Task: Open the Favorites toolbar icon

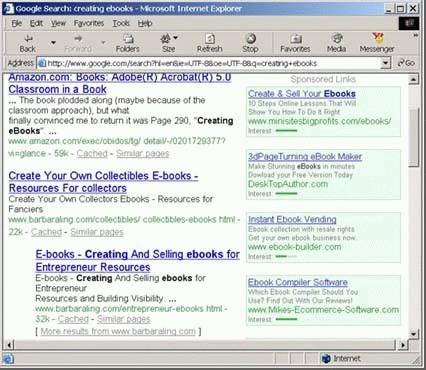Action: [295, 43]
